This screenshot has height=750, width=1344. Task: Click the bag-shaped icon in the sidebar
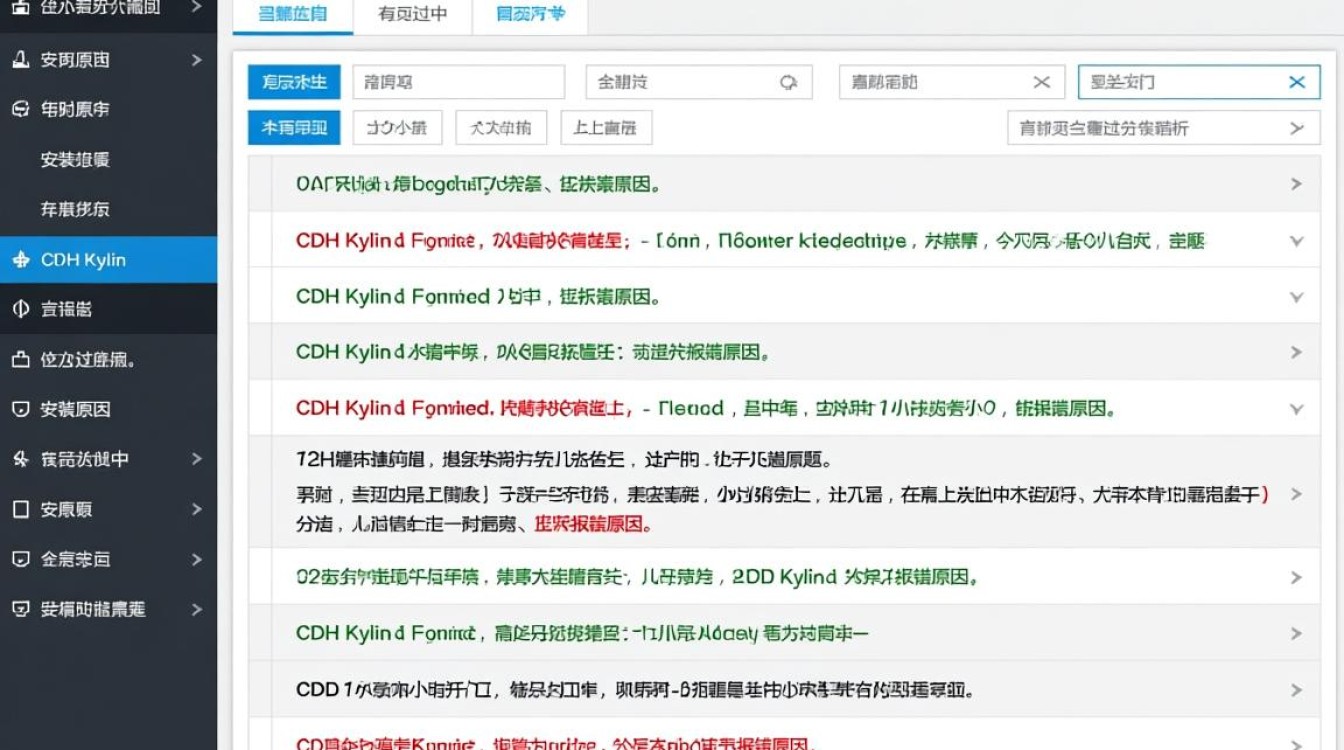pos(20,359)
